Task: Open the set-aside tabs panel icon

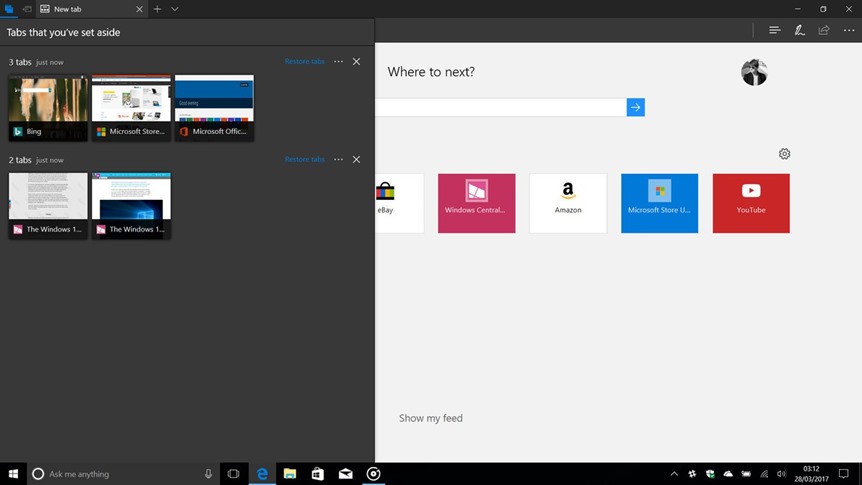Action: 9,9
